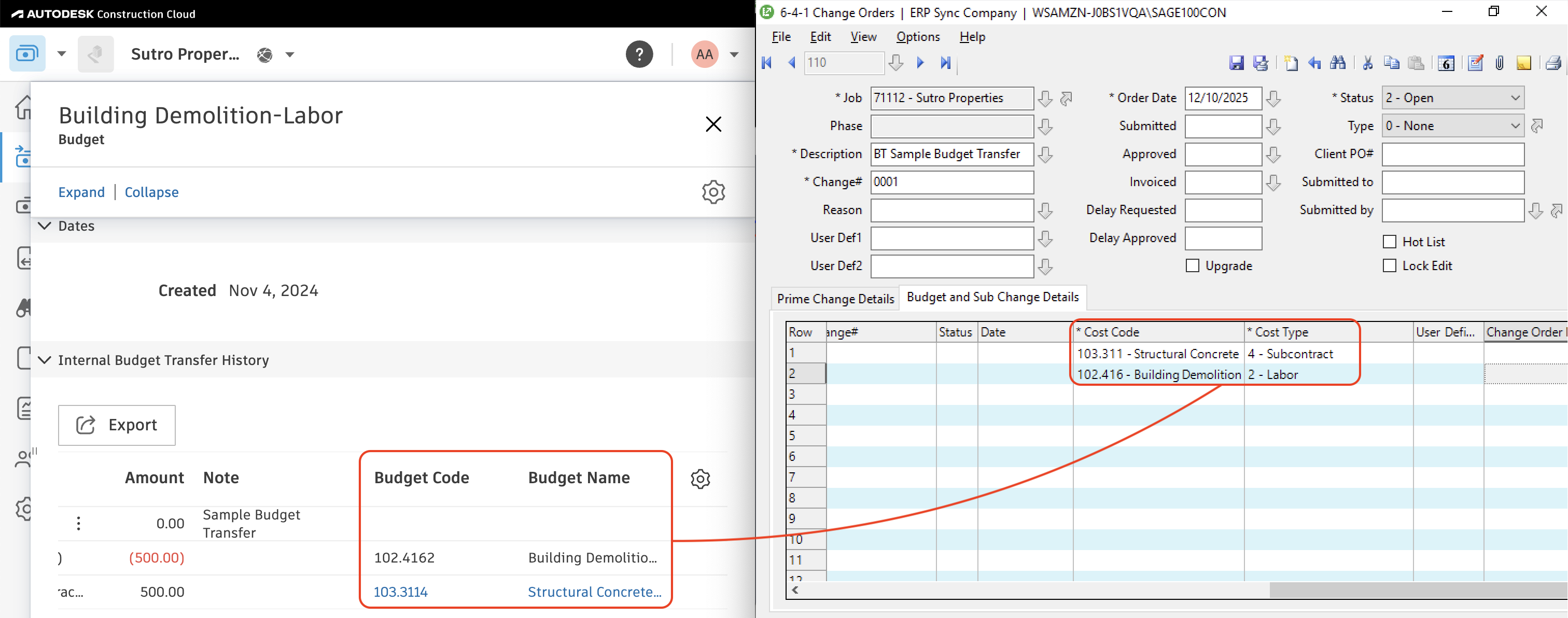Click the Expand link in Budget panel
The width and height of the screenshot is (1568, 618).
[81, 192]
